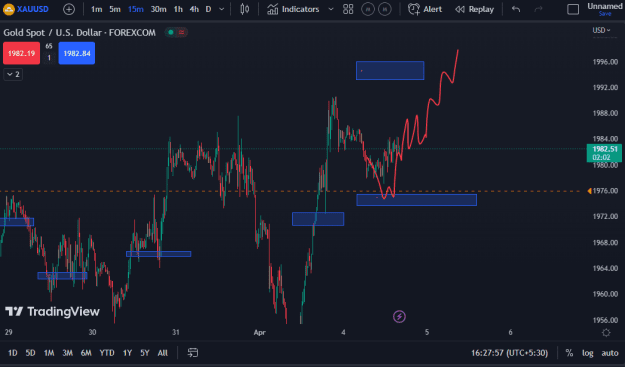Open the timezone 16:27:57 (UTC+5:30) menu
This screenshot has width=625, height=367.
tap(509, 353)
